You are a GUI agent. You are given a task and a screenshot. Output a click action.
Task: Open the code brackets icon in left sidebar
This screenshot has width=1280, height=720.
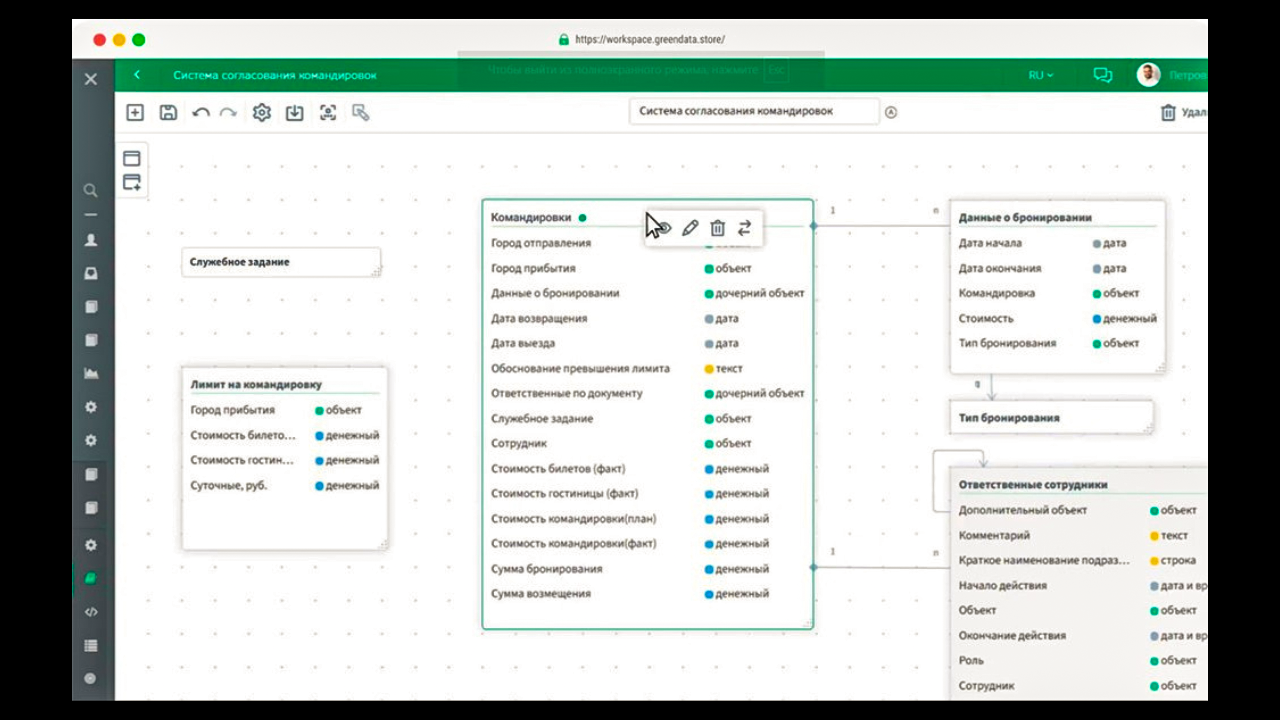tap(91, 612)
